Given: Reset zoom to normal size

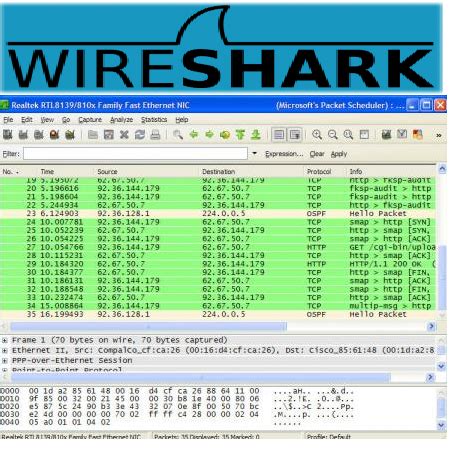Looking at the screenshot, I should click(x=348, y=135).
